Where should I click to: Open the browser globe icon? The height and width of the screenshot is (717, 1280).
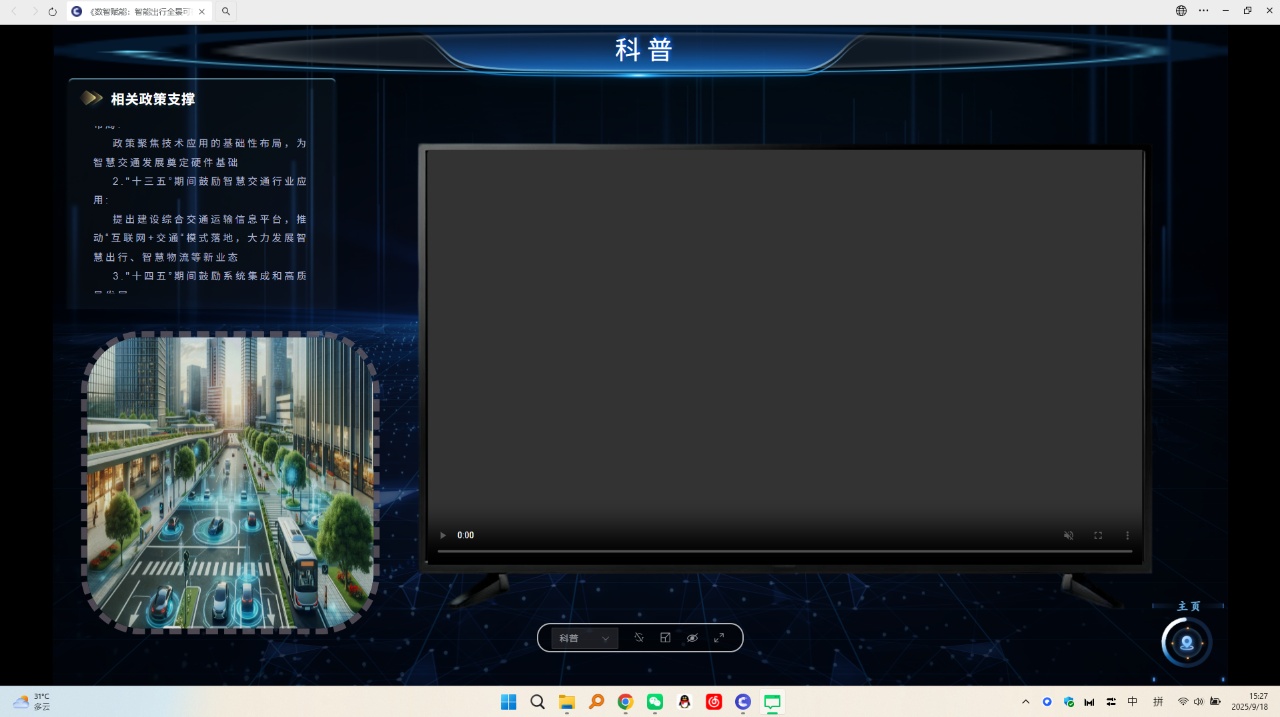pyautogui.click(x=1181, y=11)
